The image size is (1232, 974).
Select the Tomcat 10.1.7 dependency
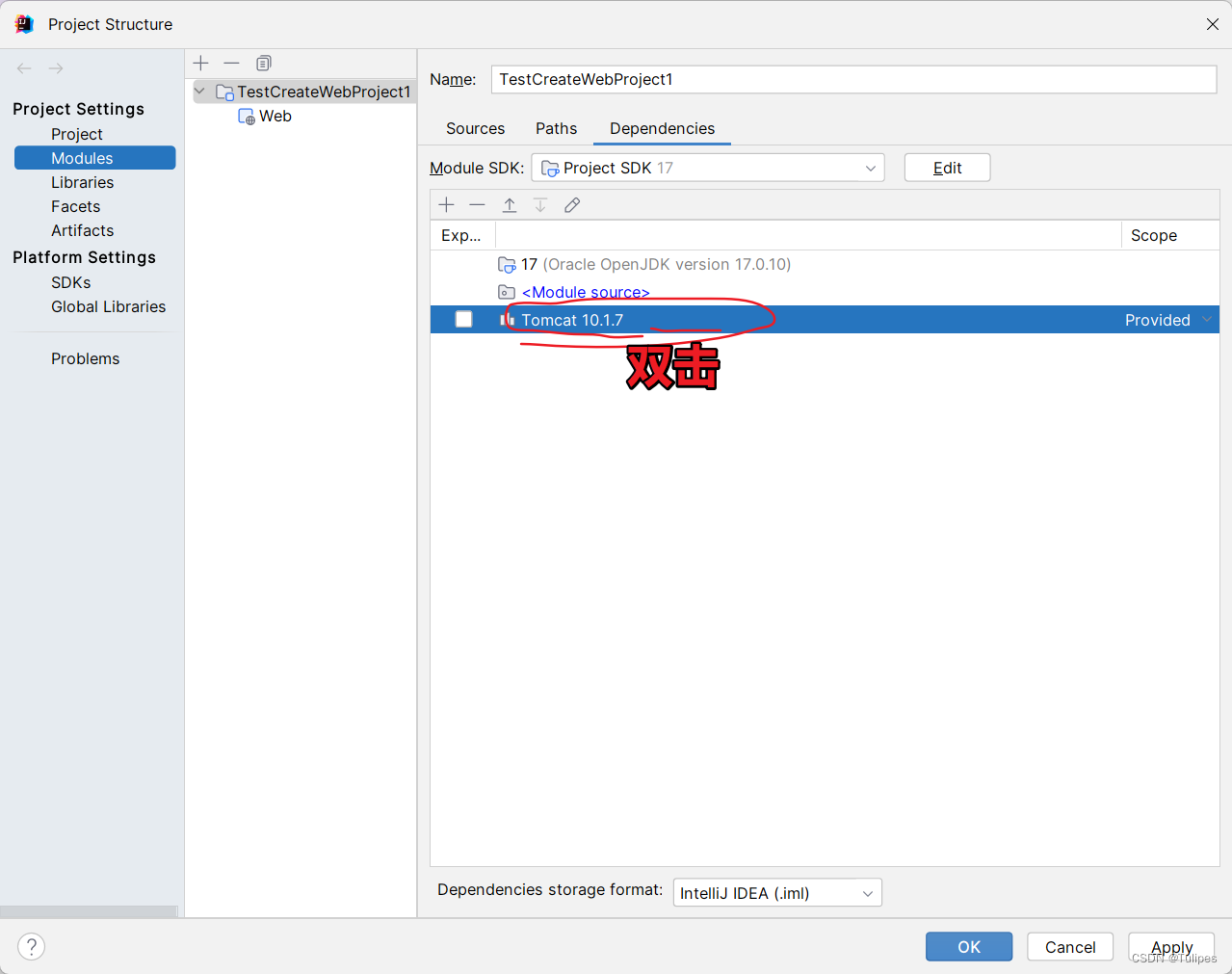[825, 320]
